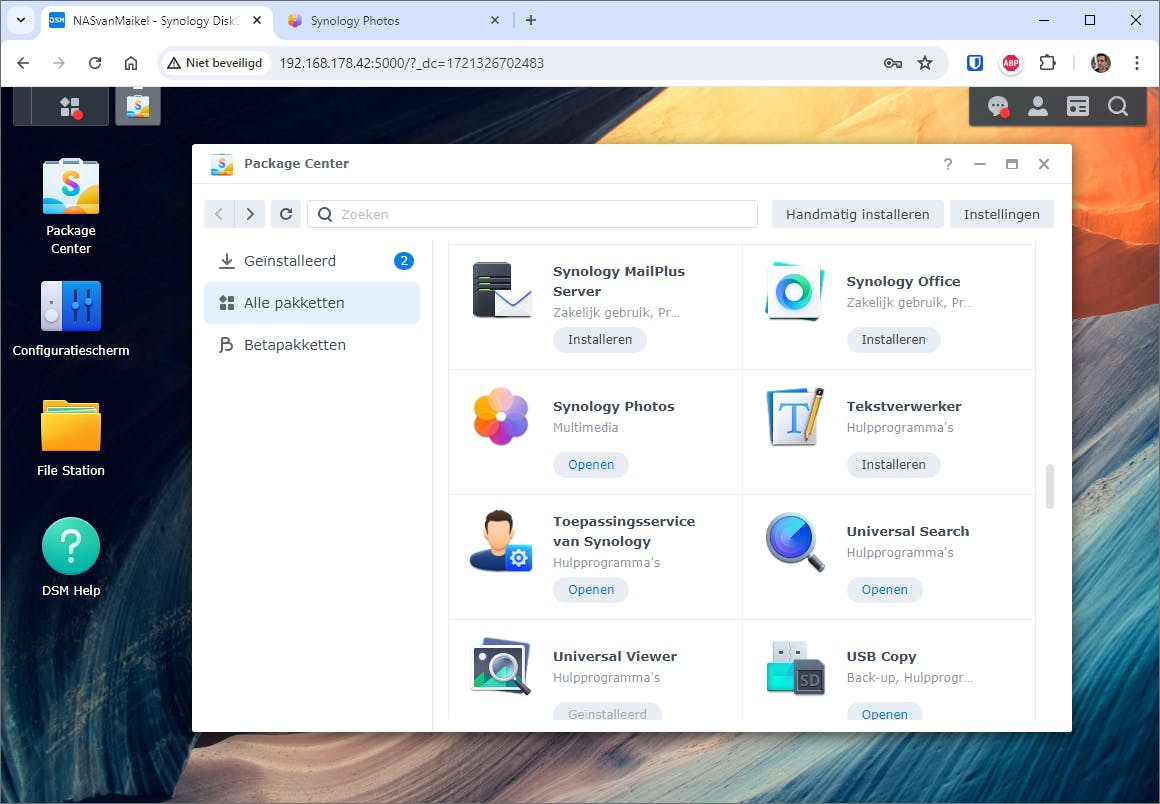
Task: Install Synology Office
Action: (x=894, y=339)
